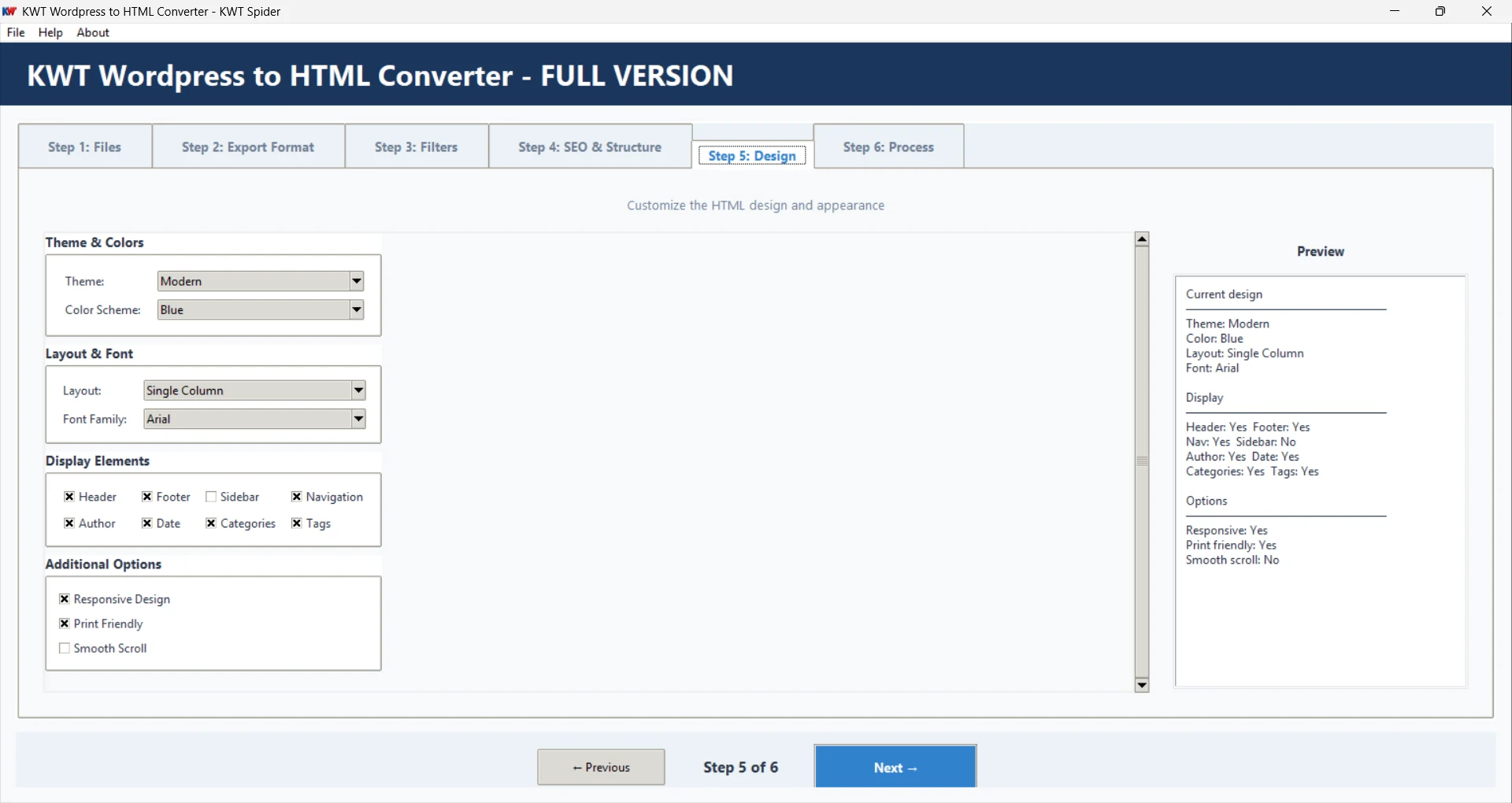This screenshot has width=1512, height=803.
Task: Switch to Step 6: Process tab
Action: [889, 146]
